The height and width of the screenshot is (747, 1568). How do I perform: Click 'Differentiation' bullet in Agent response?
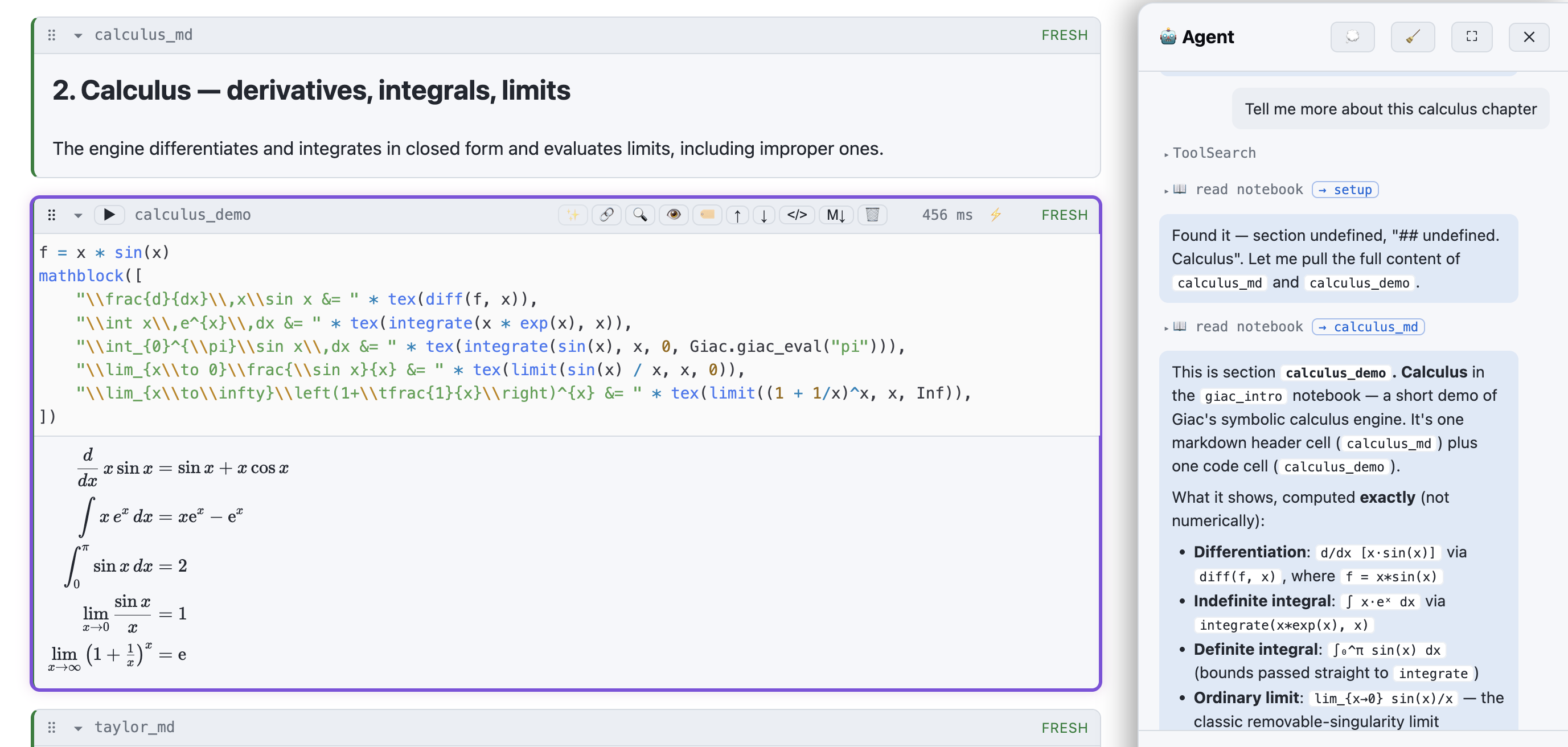click(x=1251, y=552)
